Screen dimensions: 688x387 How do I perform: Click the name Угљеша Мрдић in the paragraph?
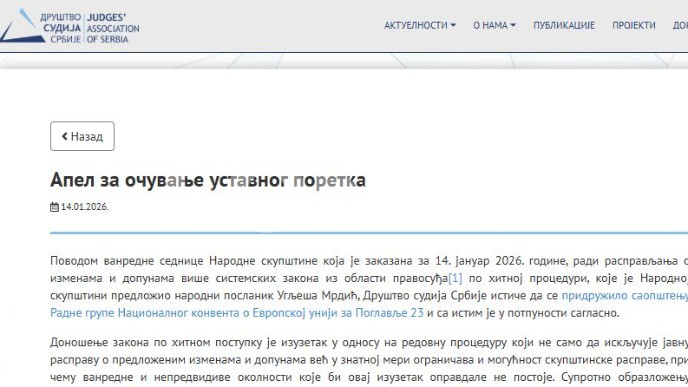coord(319,295)
